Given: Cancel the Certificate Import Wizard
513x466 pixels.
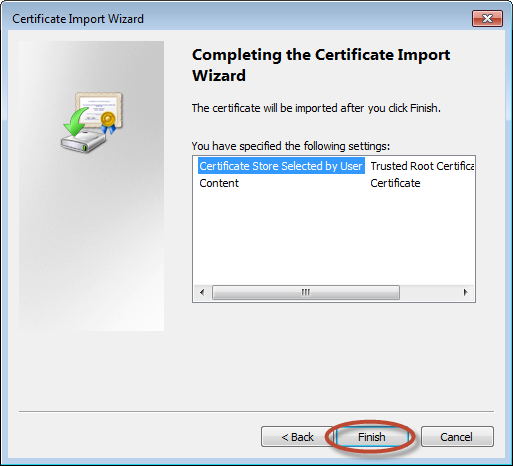Looking at the screenshot, I should coord(457,437).
